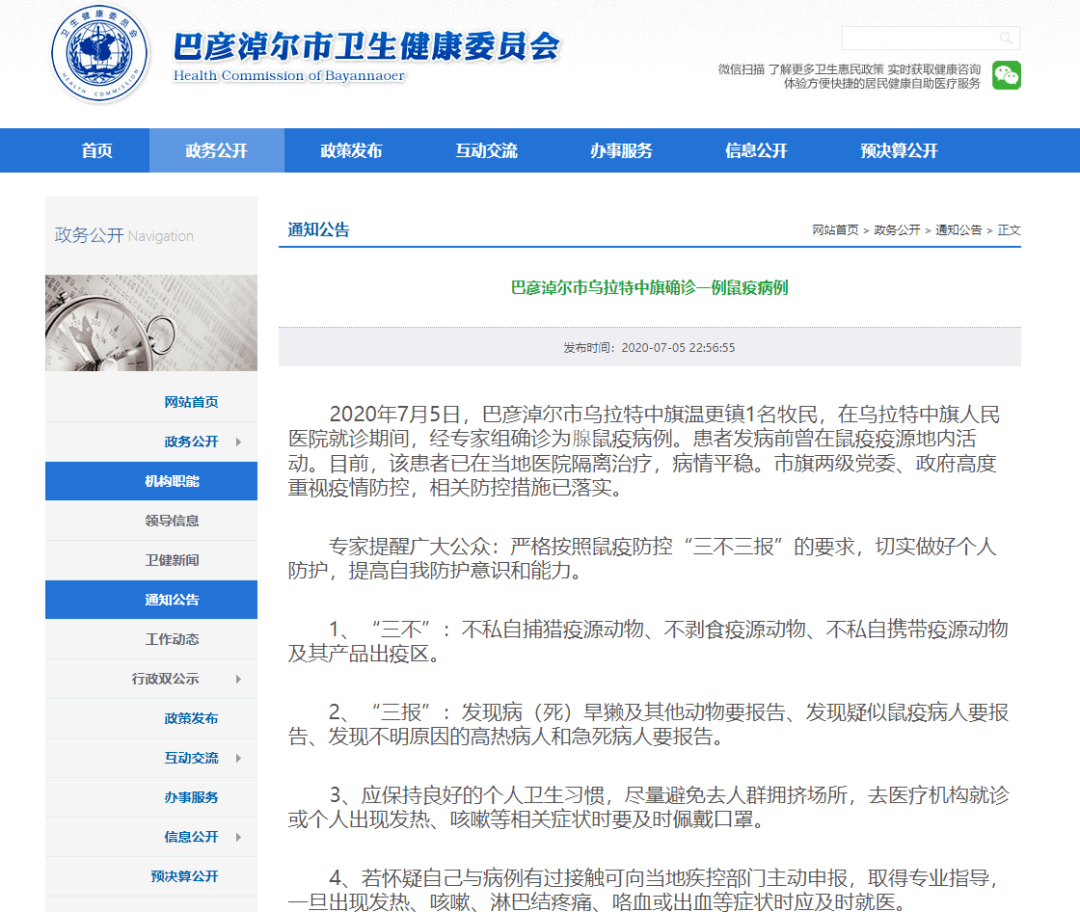Open 通知公告 in the breadcrumb trail
This screenshot has width=1080, height=912.
click(958, 229)
